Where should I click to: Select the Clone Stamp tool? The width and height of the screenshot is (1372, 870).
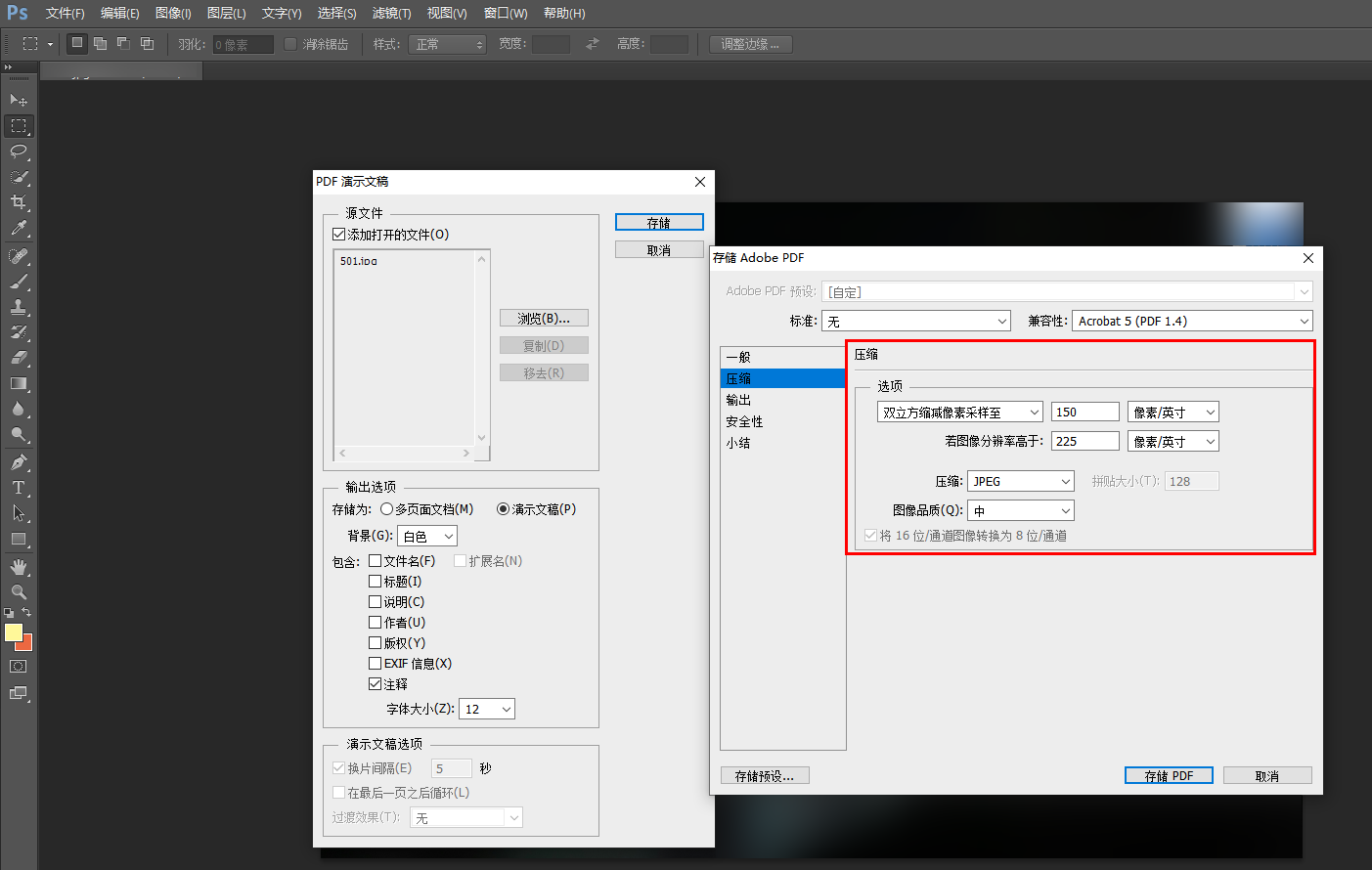click(x=19, y=306)
